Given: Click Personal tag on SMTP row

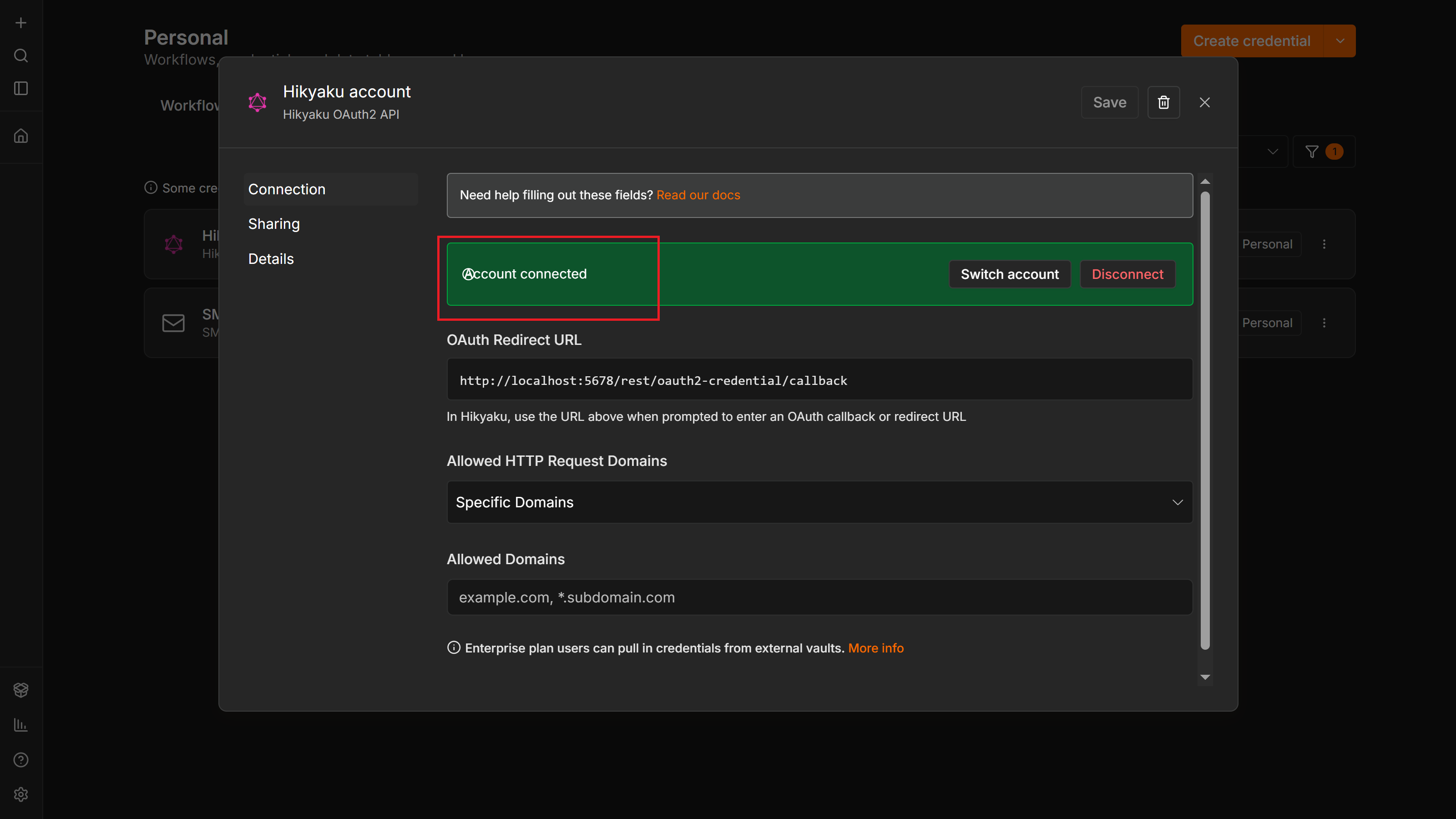Looking at the screenshot, I should [x=1267, y=323].
